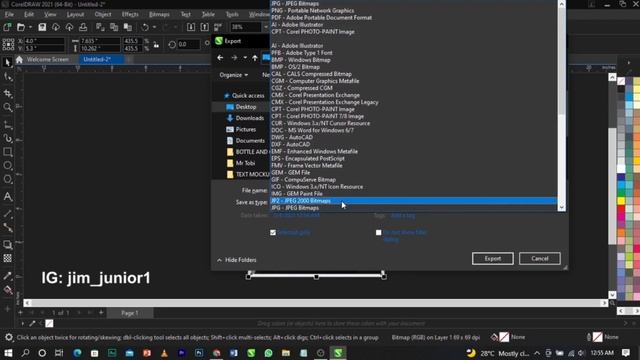Viewport: 640px width, 360px height.
Task: Pick the red palette swatch
Action: click(x=621, y=209)
